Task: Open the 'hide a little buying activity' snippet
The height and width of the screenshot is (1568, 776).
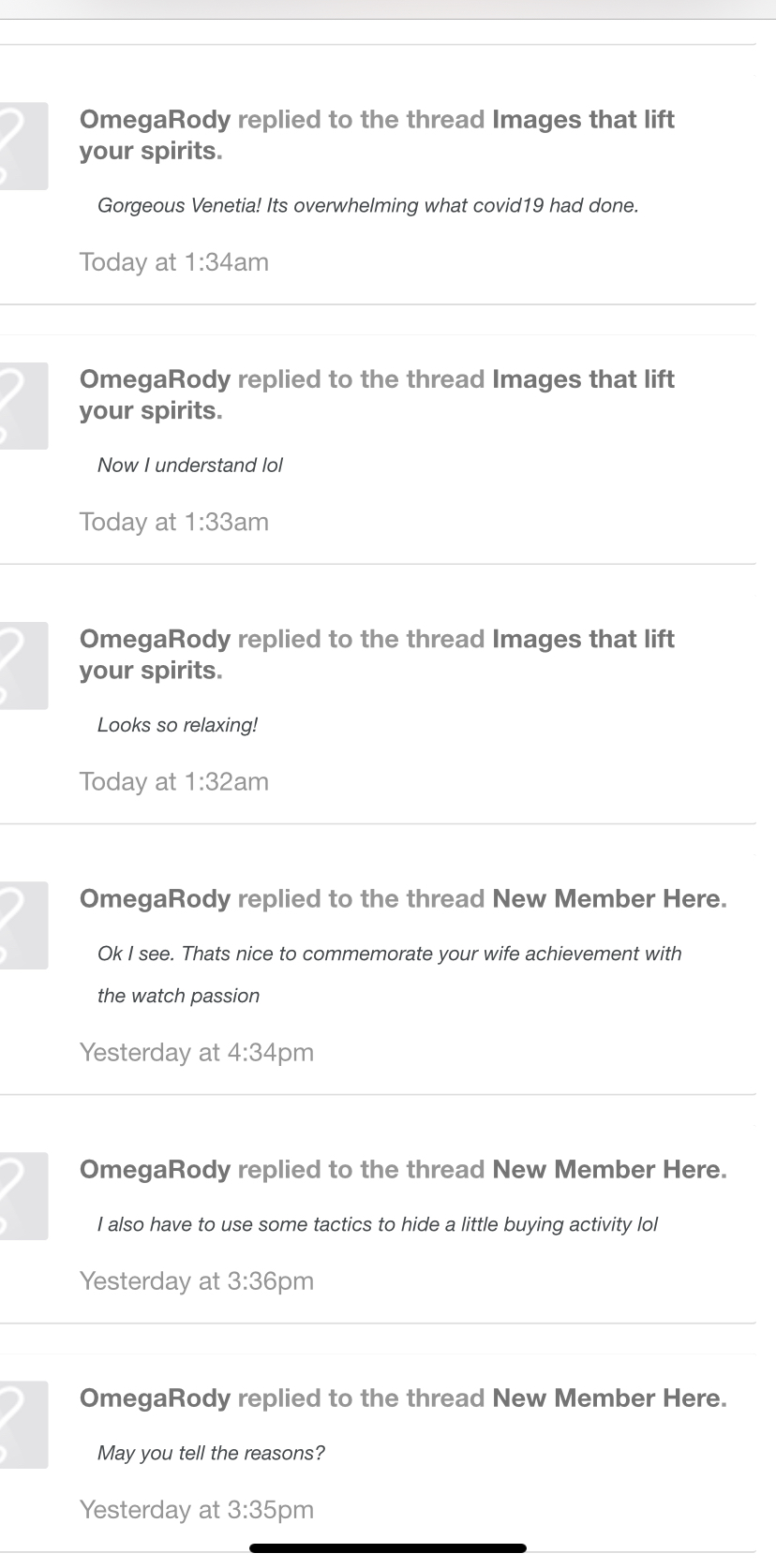Action: tap(377, 1224)
